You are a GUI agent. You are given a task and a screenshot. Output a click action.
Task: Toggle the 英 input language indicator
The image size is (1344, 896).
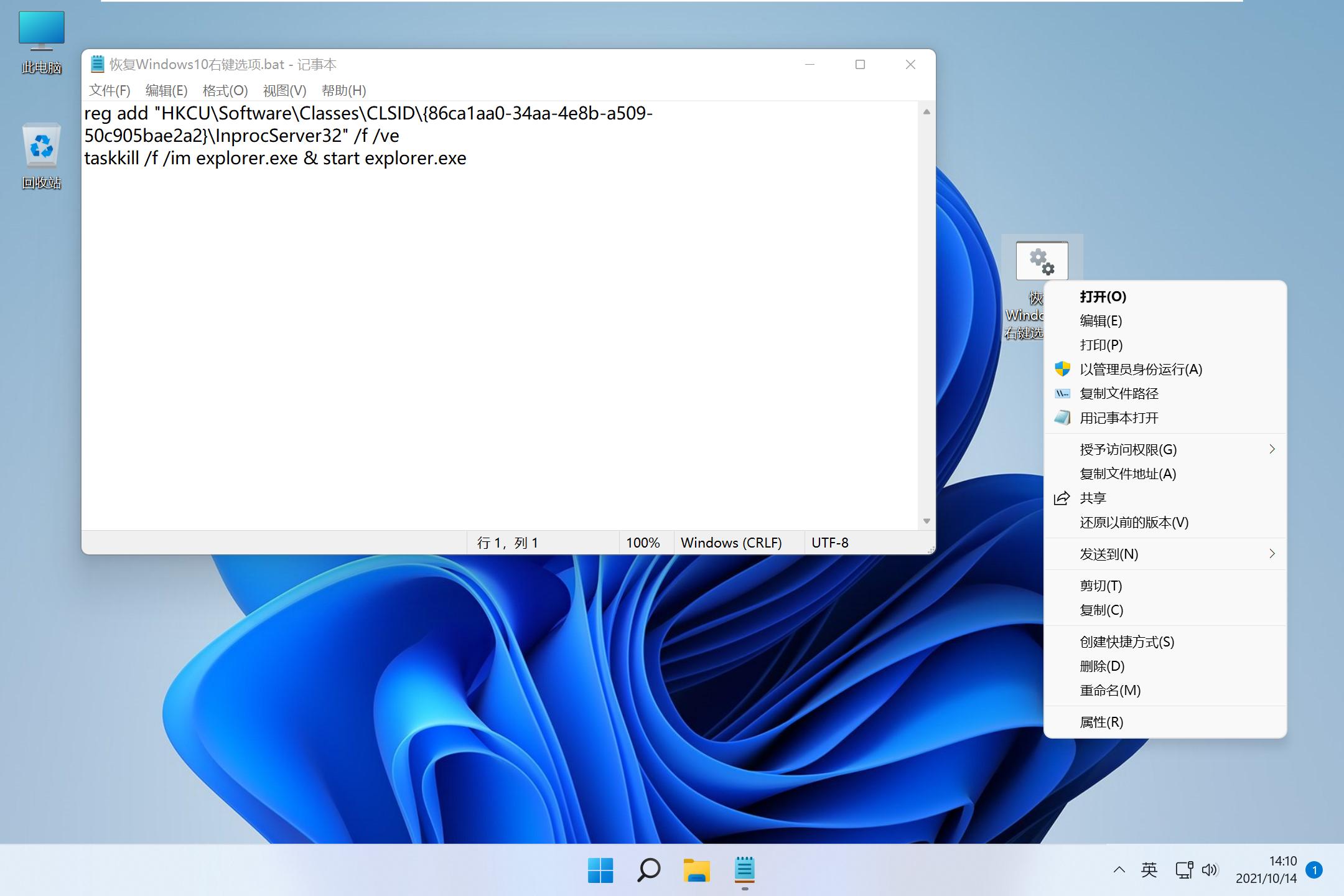[1149, 870]
